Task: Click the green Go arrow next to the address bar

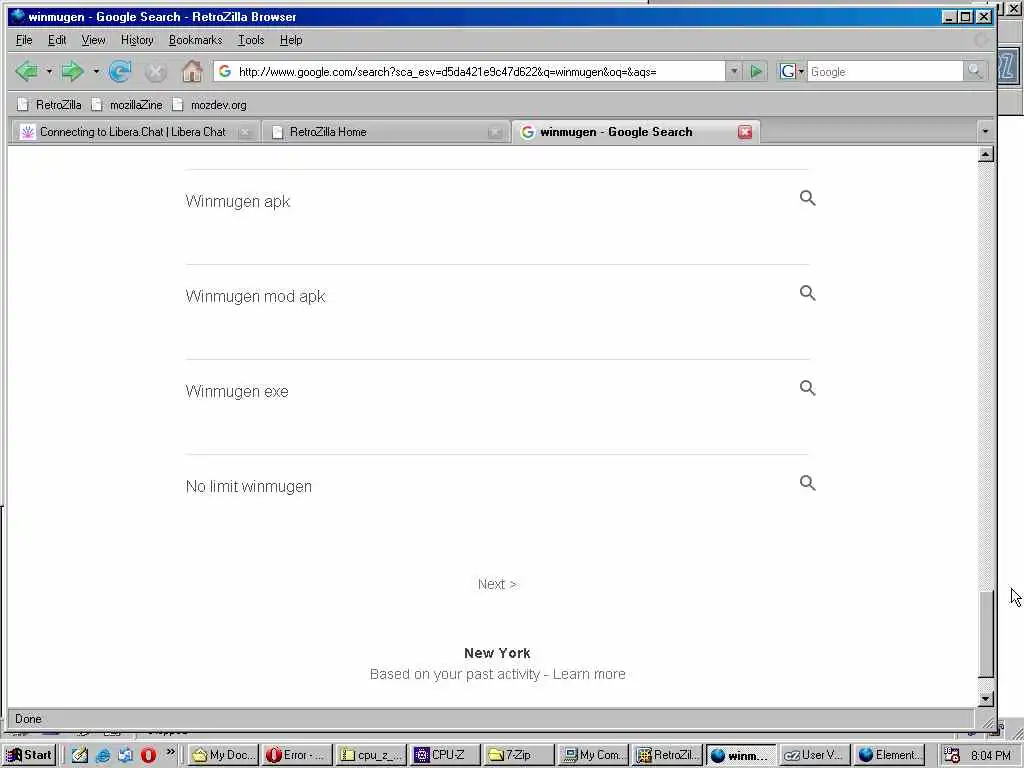Action: 756,71
